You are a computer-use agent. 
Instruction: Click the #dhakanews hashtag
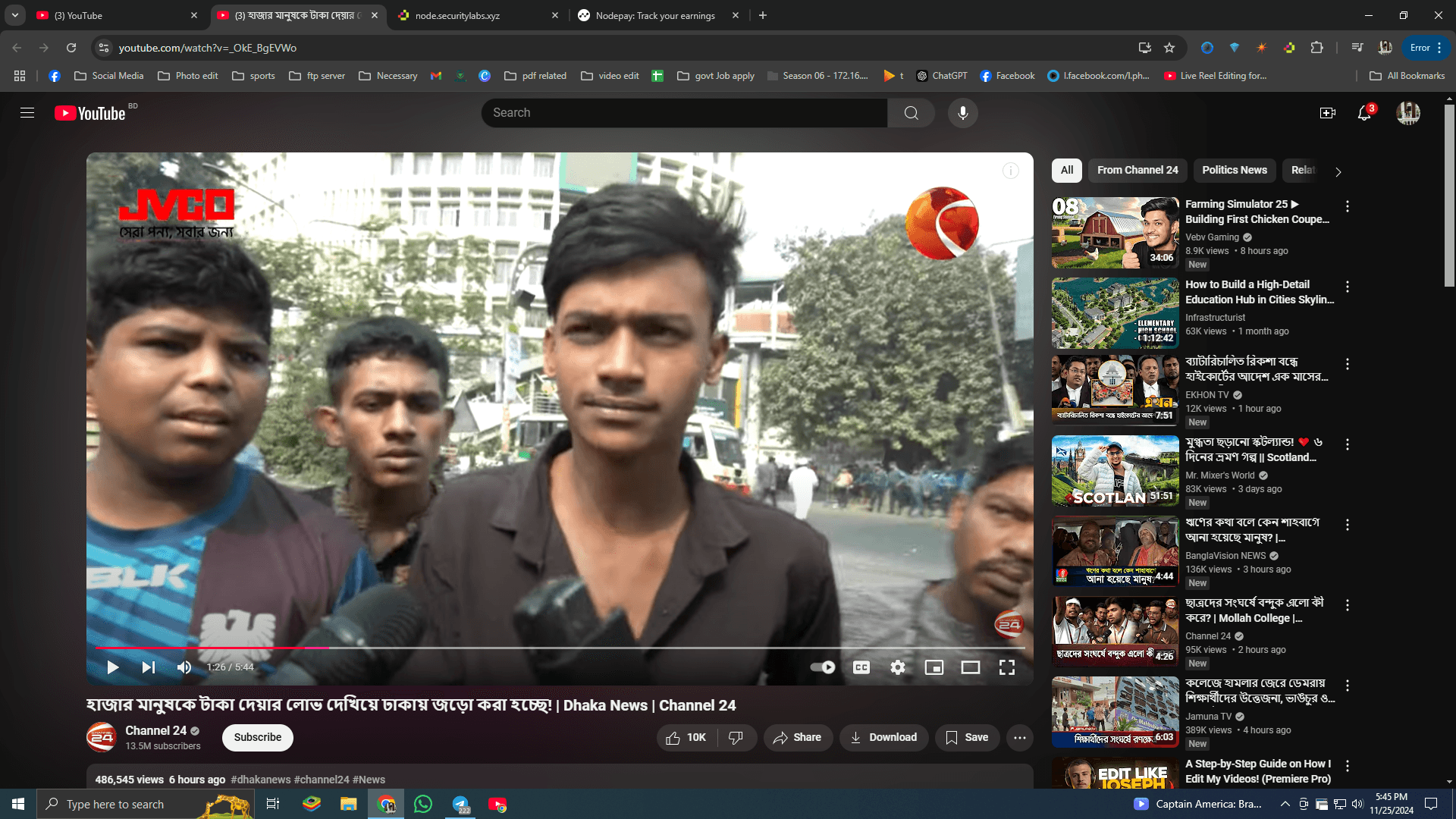[260, 780]
